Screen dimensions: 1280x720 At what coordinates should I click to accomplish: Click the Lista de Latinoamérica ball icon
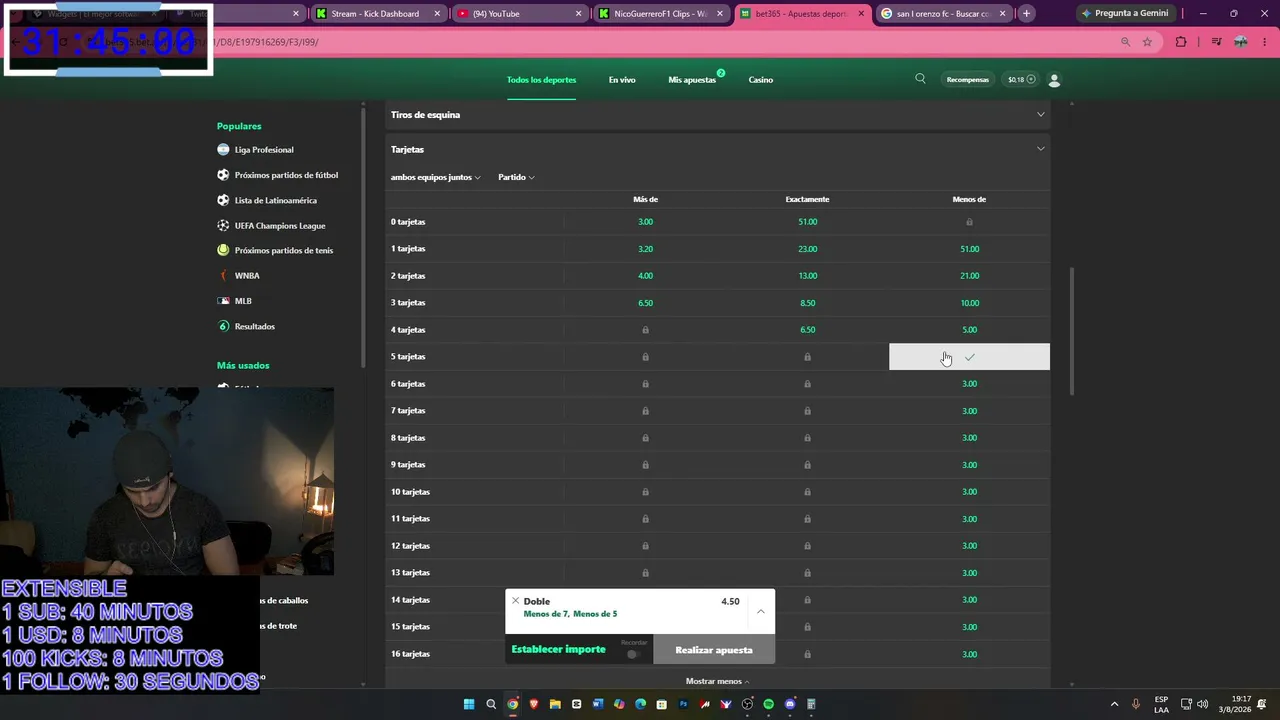223,200
